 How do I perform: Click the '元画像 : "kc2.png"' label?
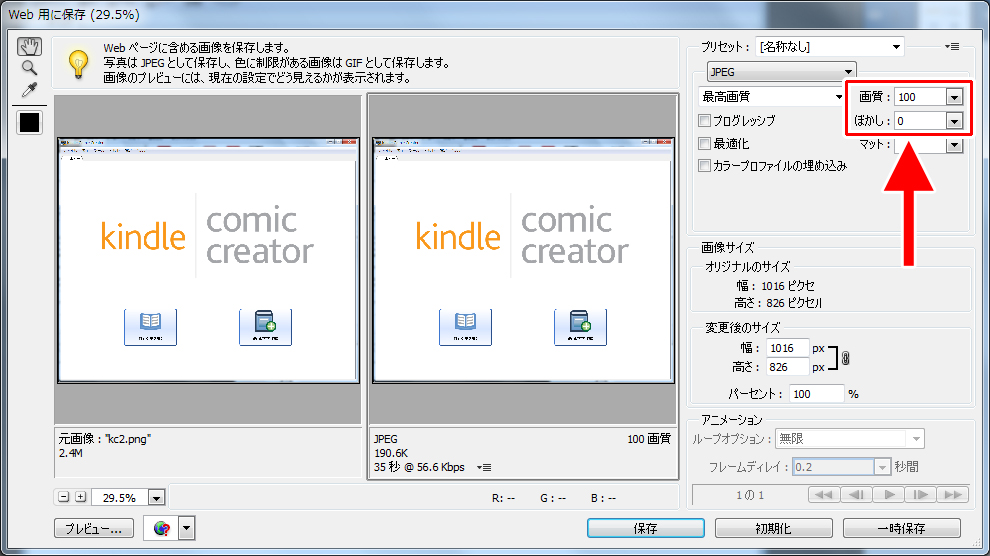[x=105, y=439]
